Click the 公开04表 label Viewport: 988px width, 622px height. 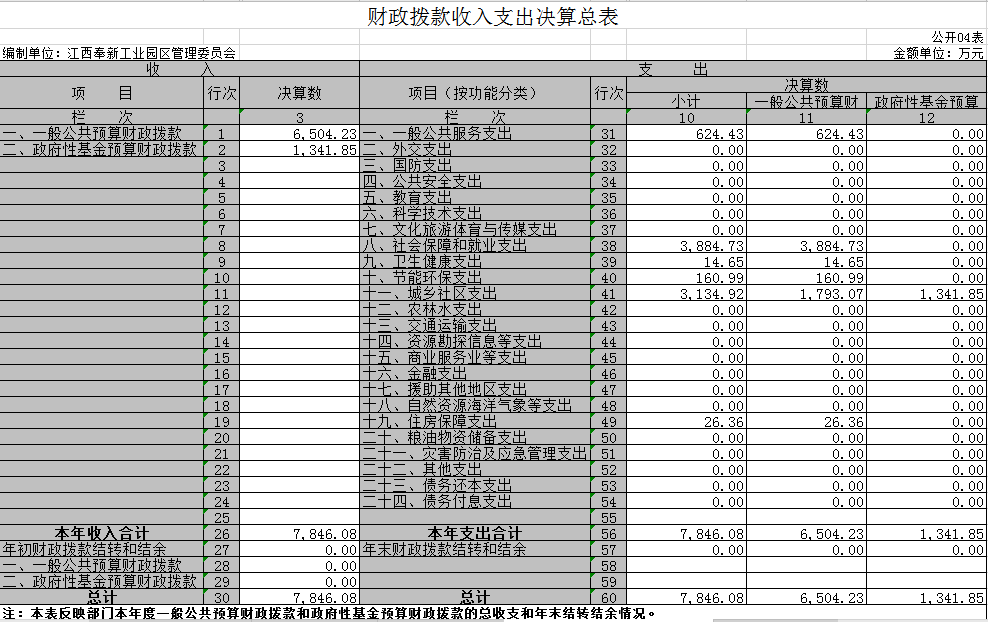coord(957,36)
